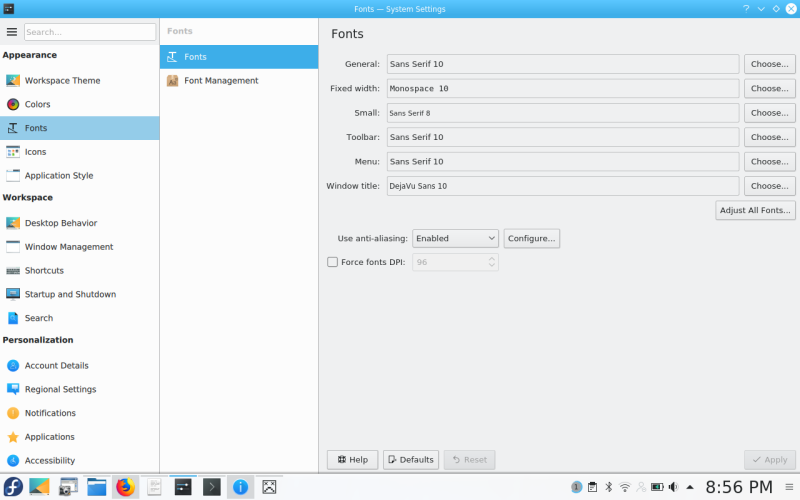Click the Apply button
The image size is (800, 500).
coord(769,460)
